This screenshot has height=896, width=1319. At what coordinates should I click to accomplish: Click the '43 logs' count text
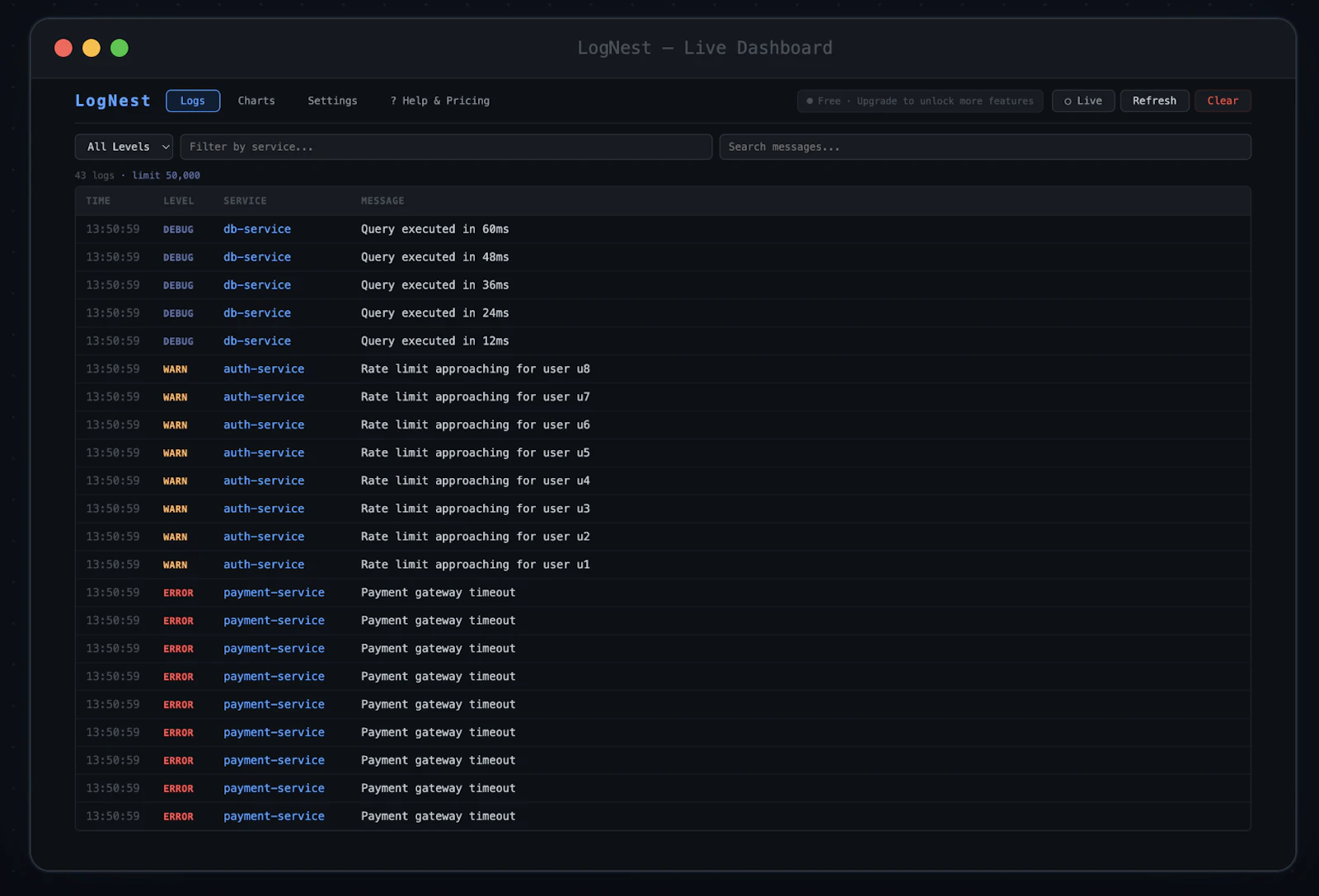tap(95, 176)
